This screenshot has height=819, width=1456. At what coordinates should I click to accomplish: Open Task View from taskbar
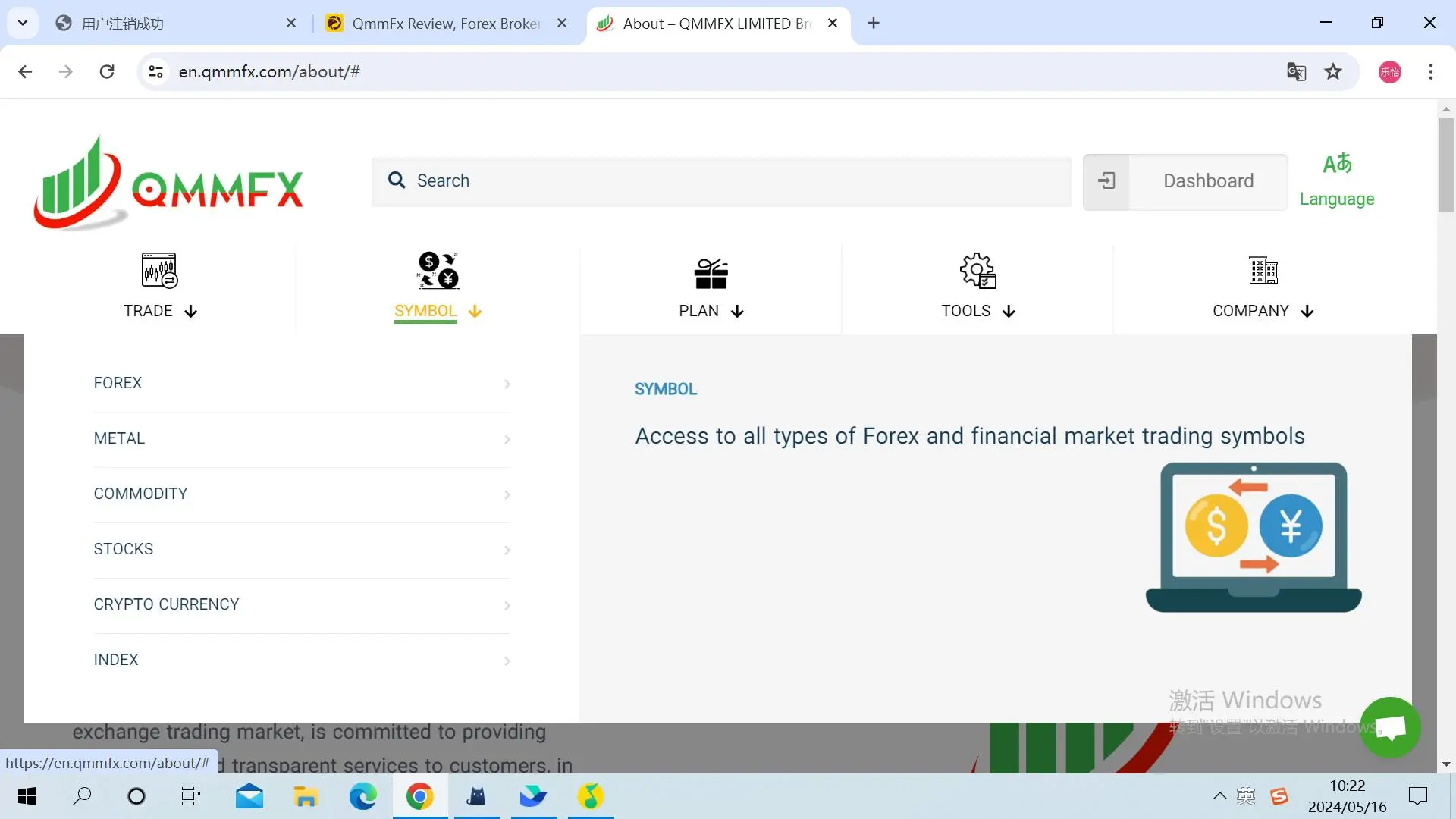[191, 796]
